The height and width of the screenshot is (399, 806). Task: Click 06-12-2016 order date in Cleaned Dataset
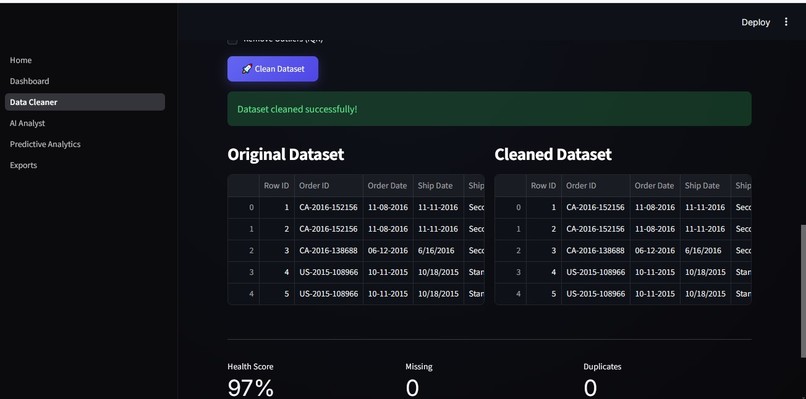(x=655, y=250)
